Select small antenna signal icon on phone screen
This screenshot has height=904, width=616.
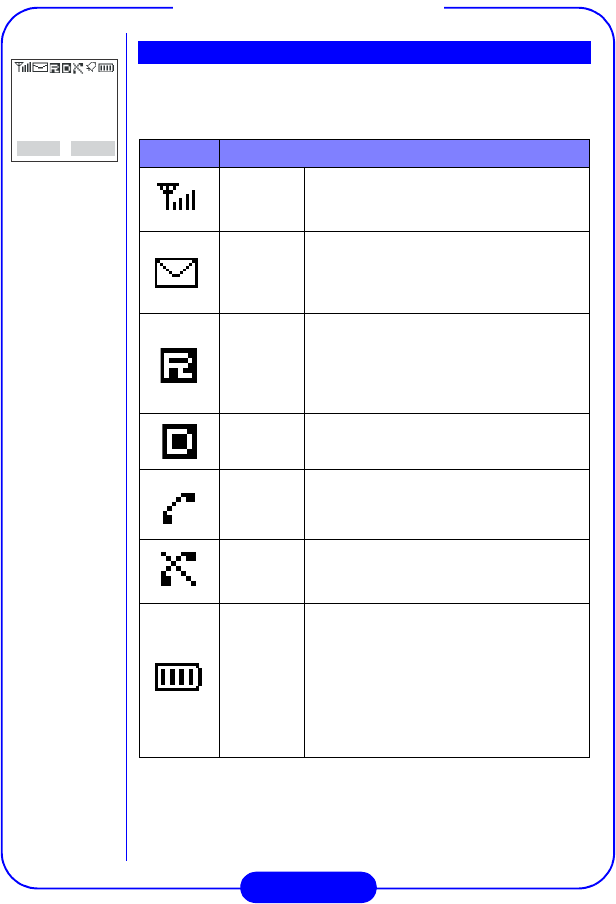[x=23, y=67]
